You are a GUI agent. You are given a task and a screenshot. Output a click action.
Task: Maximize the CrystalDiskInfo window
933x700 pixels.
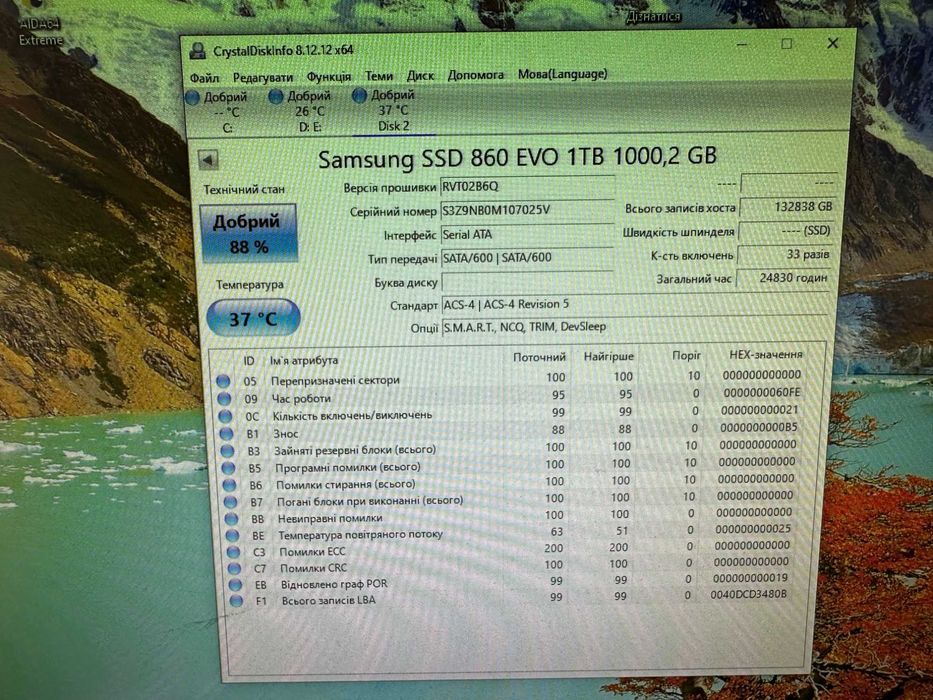coord(787,44)
